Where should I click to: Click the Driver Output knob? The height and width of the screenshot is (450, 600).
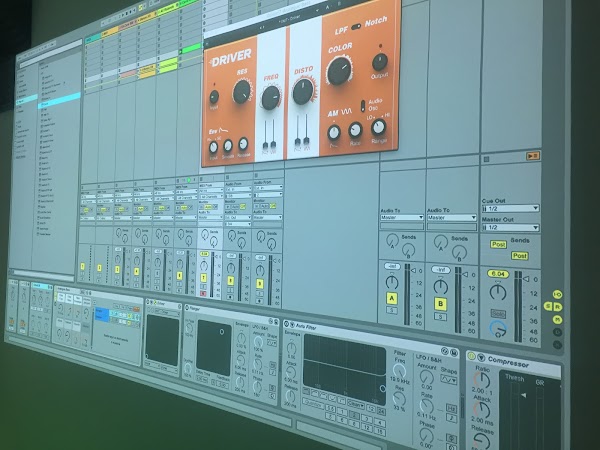(x=380, y=62)
